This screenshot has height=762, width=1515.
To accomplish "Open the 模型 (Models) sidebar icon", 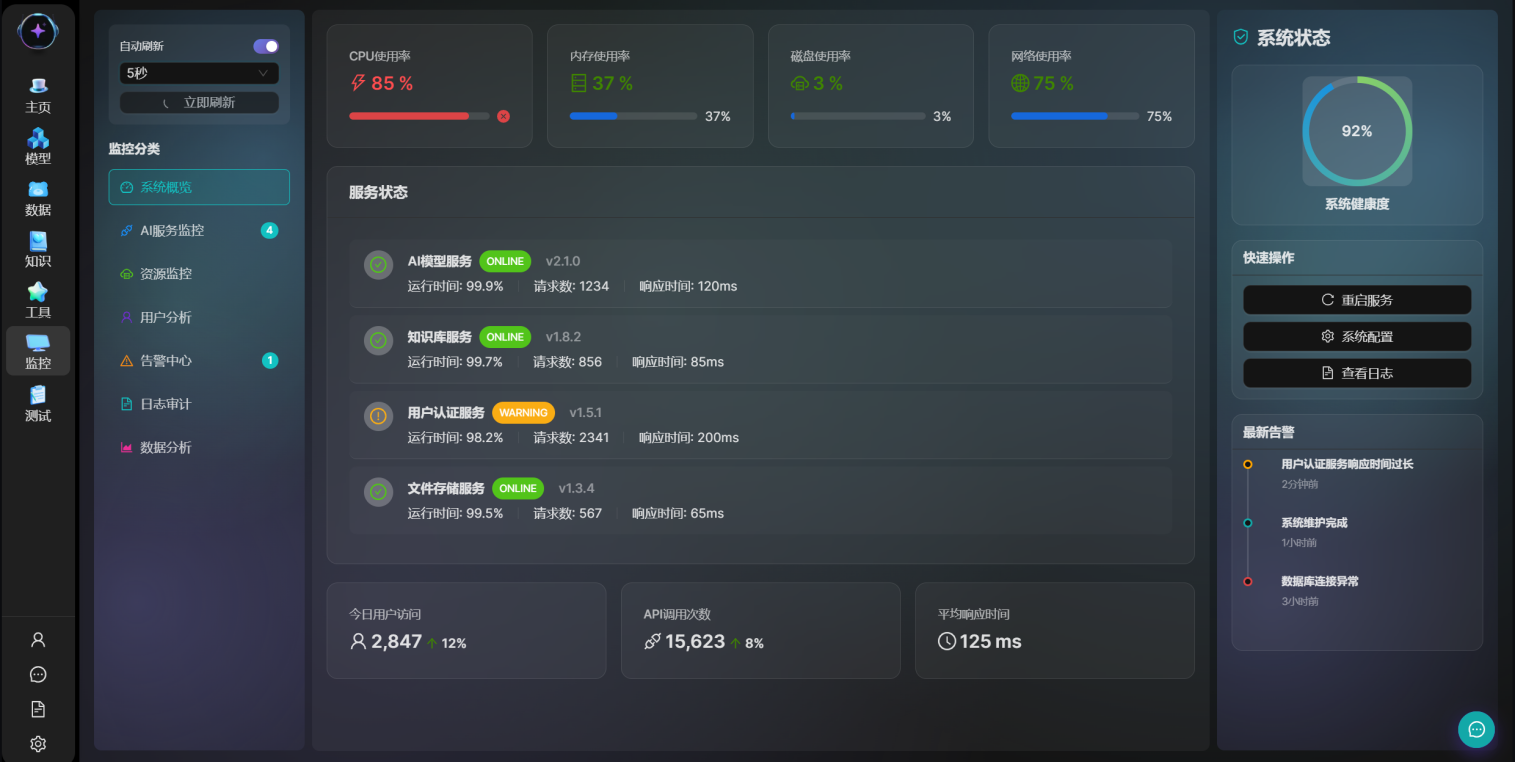I will point(38,146).
